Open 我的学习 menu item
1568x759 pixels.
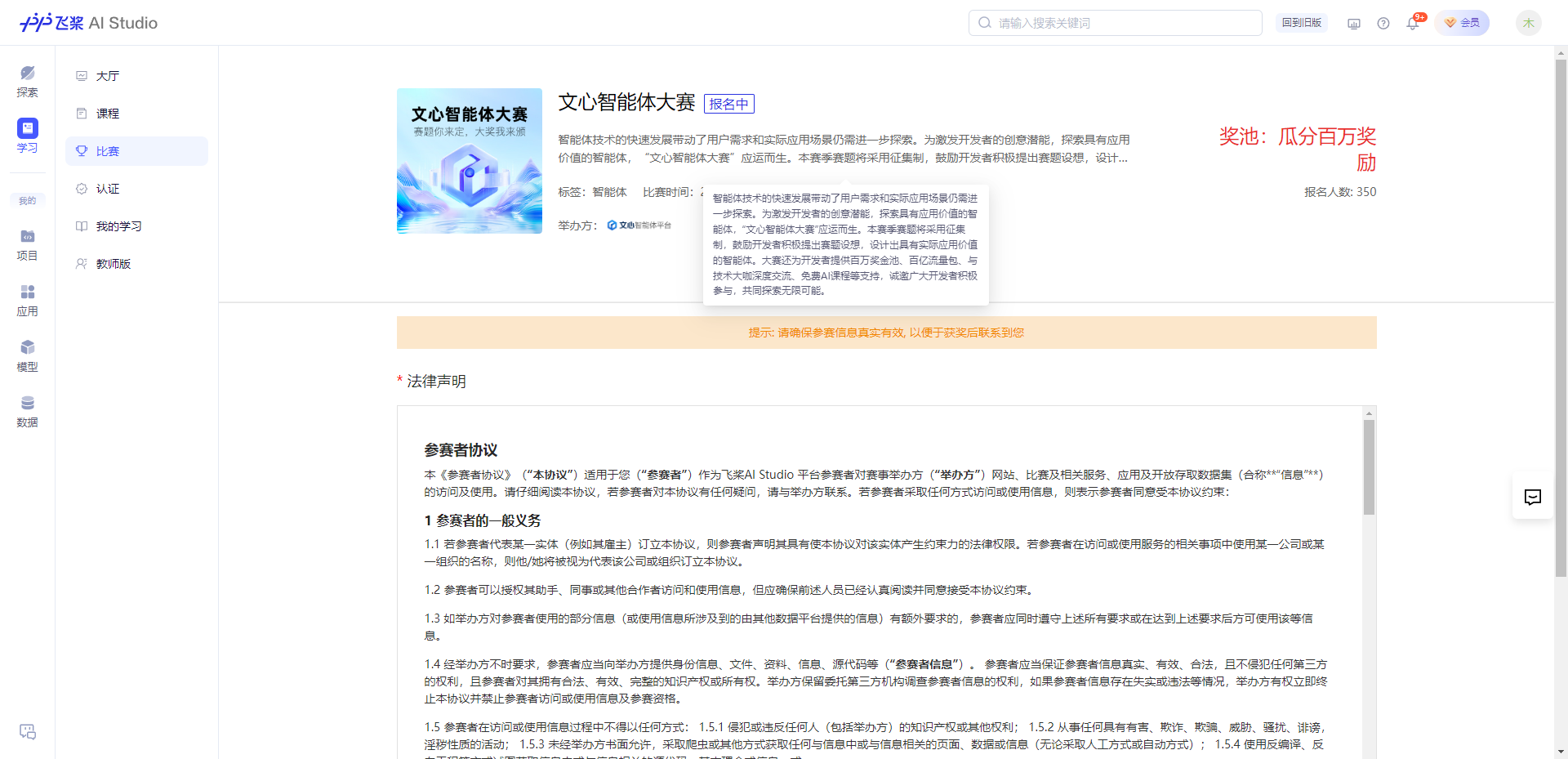(x=136, y=226)
